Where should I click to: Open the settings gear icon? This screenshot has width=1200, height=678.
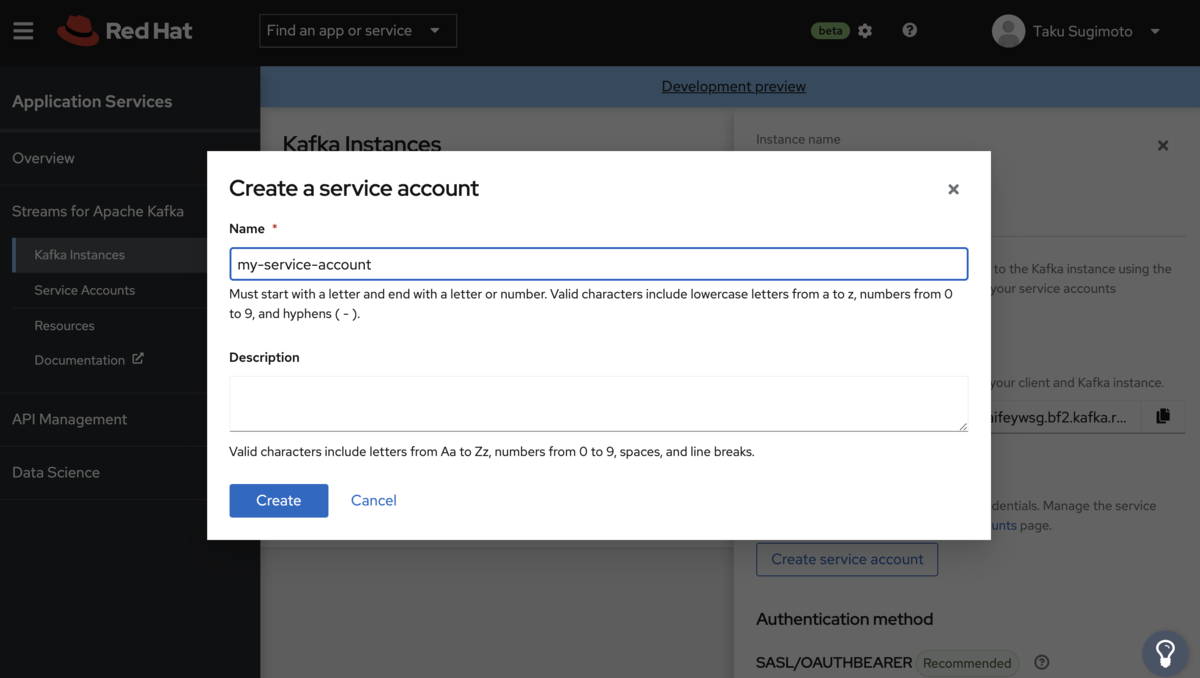coord(865,31)
